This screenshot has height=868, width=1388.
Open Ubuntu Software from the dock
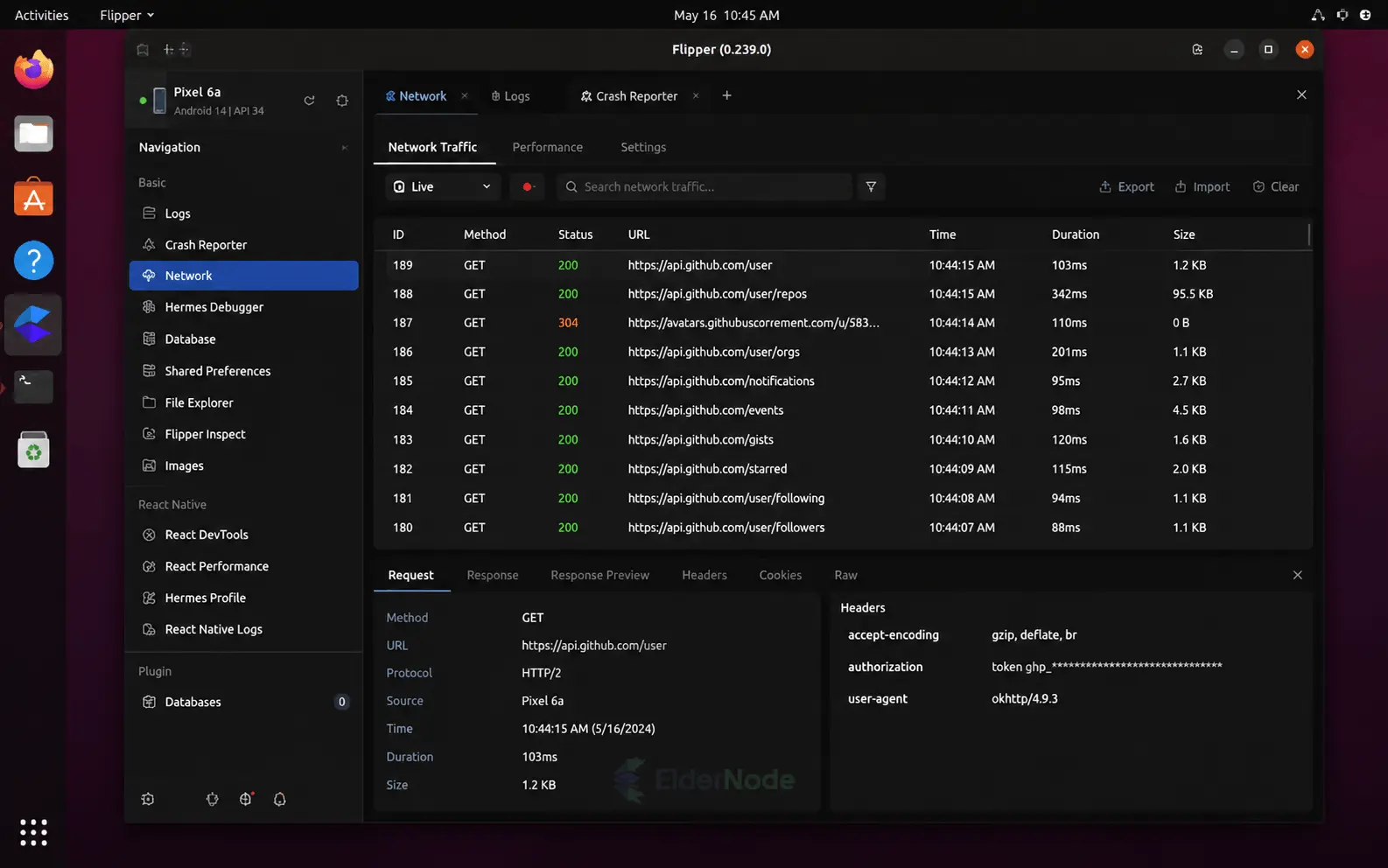pyautogui.click(x=33, y=198)
